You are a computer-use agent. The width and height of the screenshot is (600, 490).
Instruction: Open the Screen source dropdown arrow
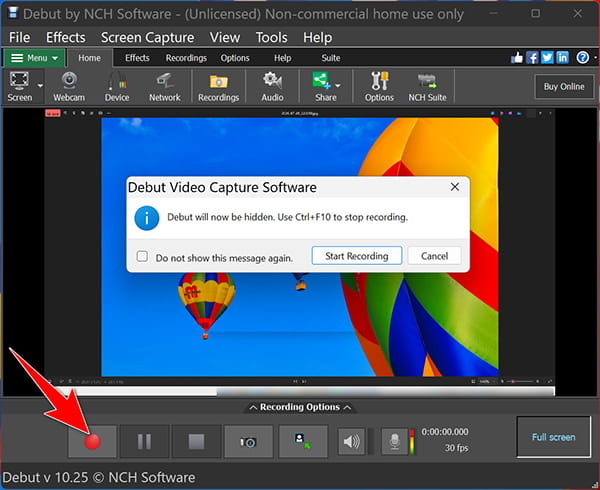(40, 86)
